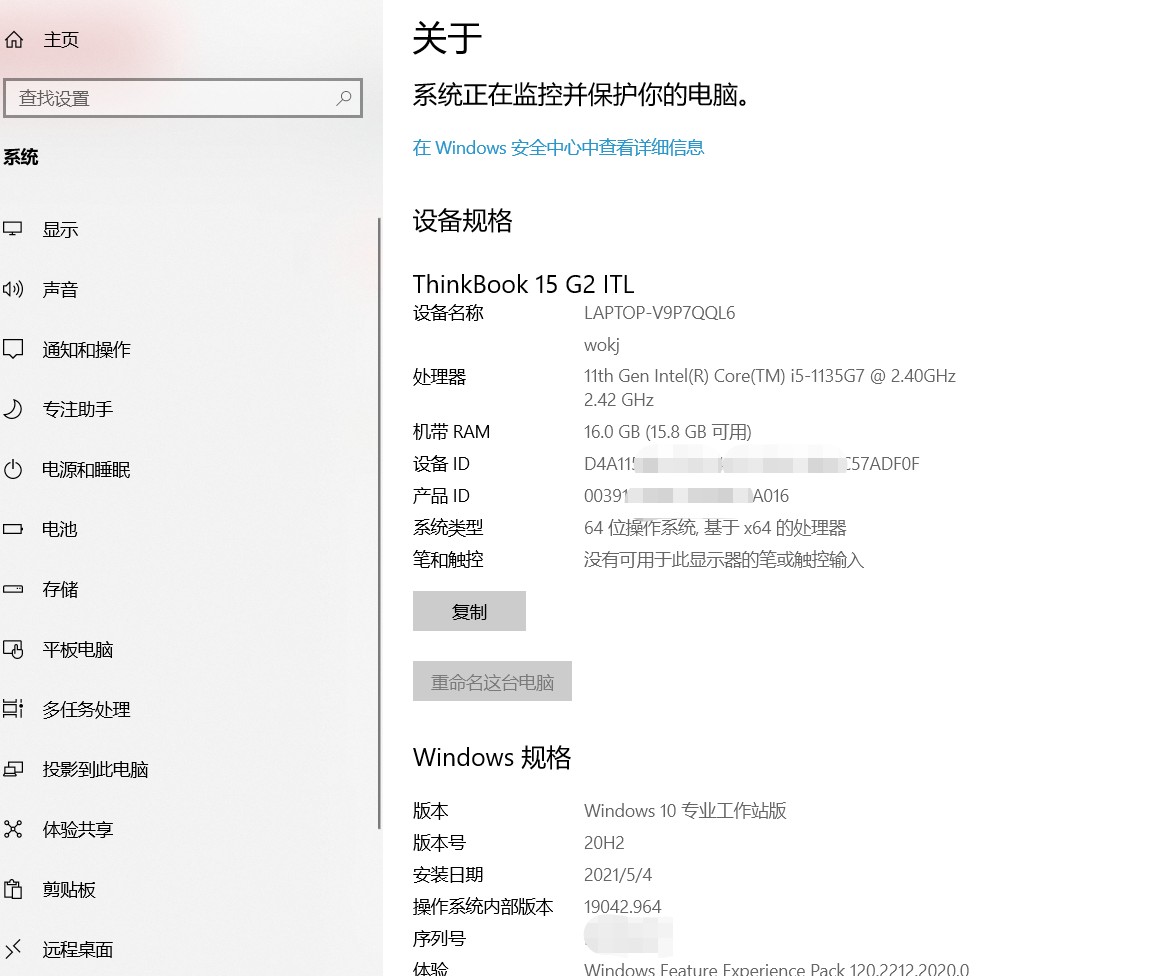Select 剪贴板 in the sidebar
1170x976 pixels.
69,889
